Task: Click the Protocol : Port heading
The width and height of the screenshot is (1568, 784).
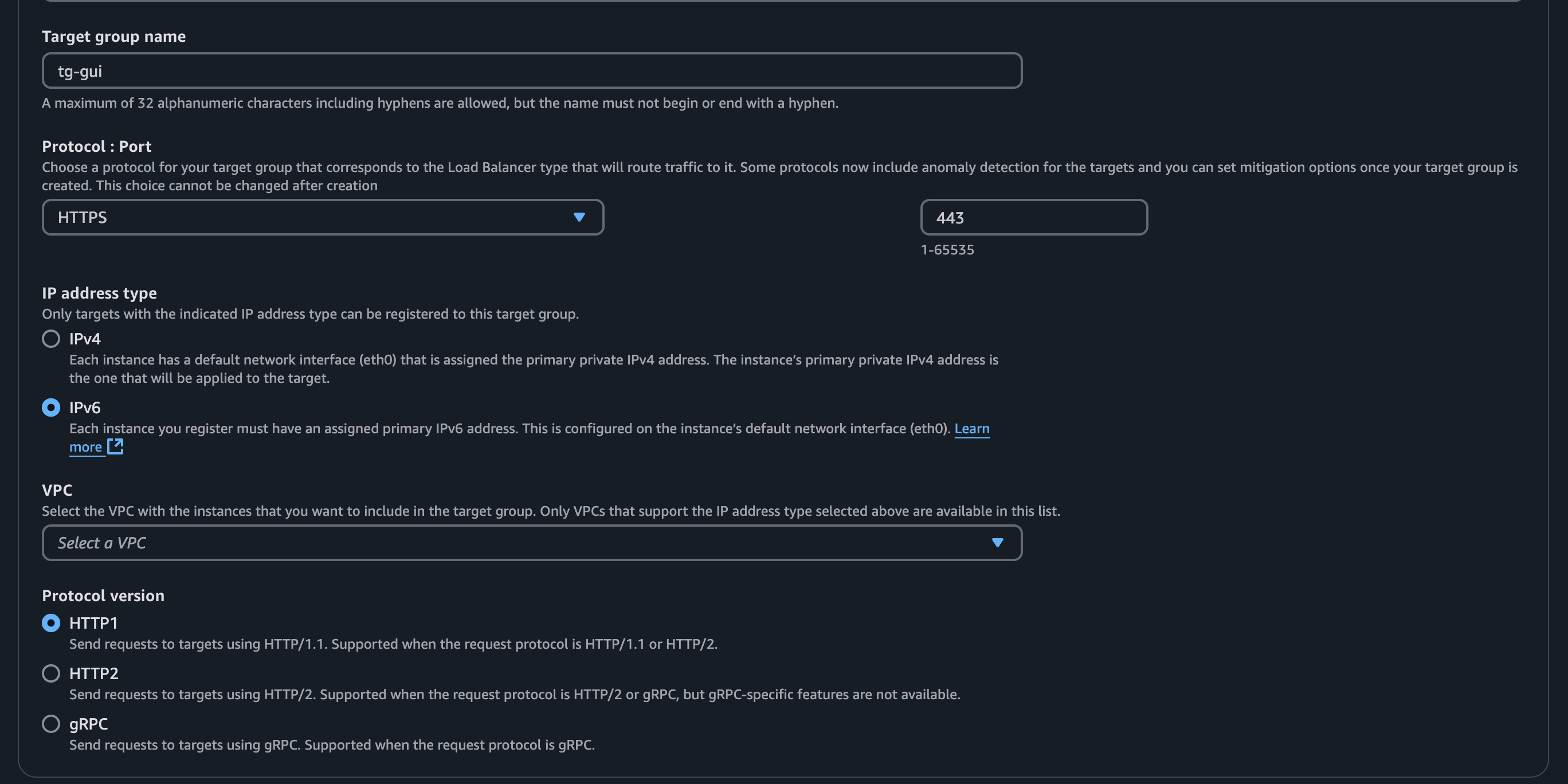Action: [x=96, y=146]
